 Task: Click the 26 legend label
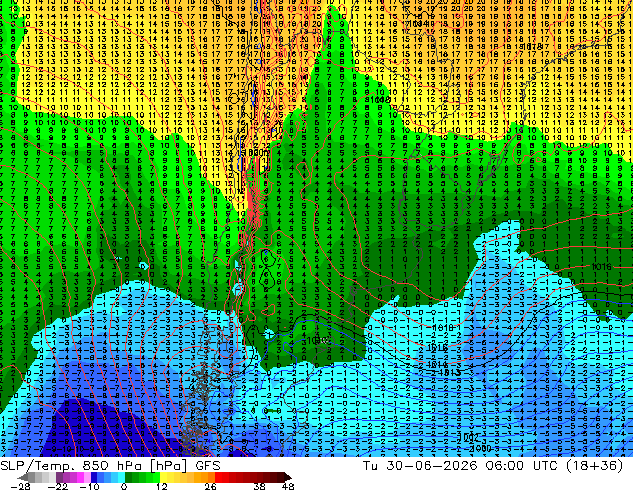[210, 486]
